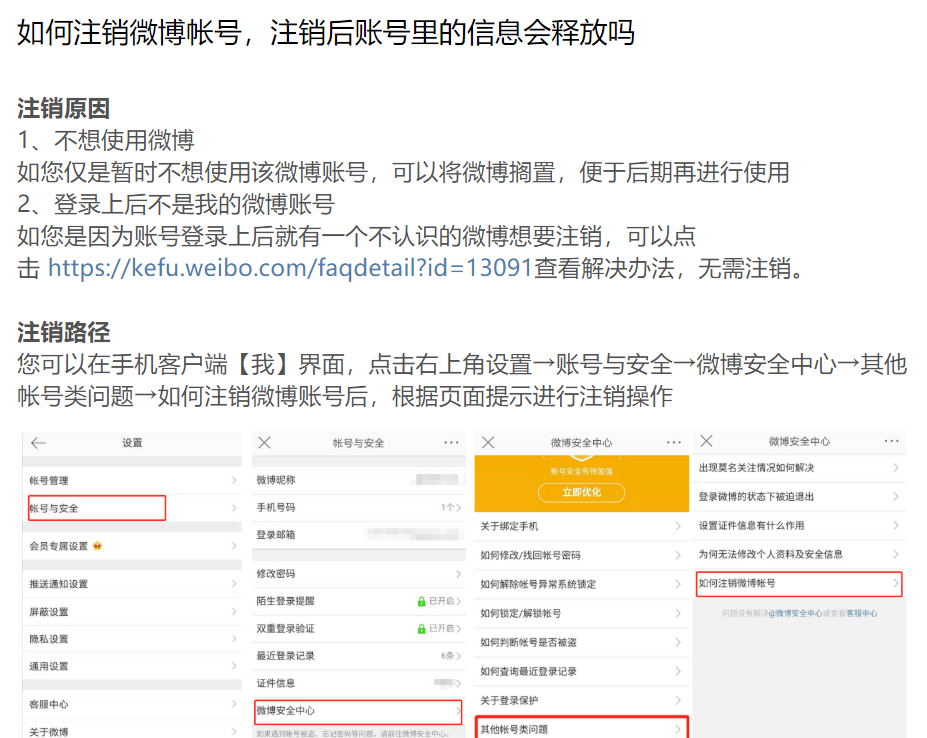927x738 pixels.
Task: Click the 如何修改/找回帐号密码 row
Action: click(582, 555)
